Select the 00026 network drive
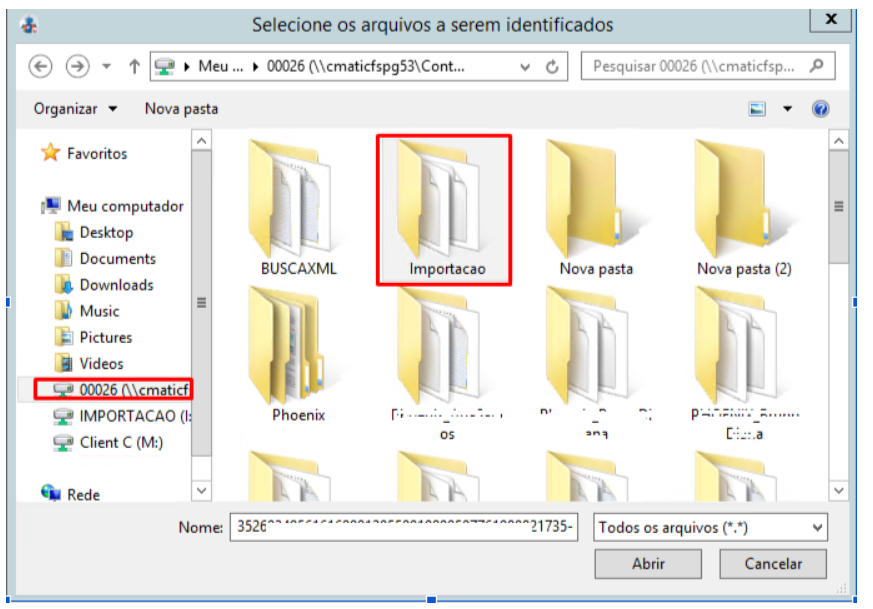 (113, 389)
